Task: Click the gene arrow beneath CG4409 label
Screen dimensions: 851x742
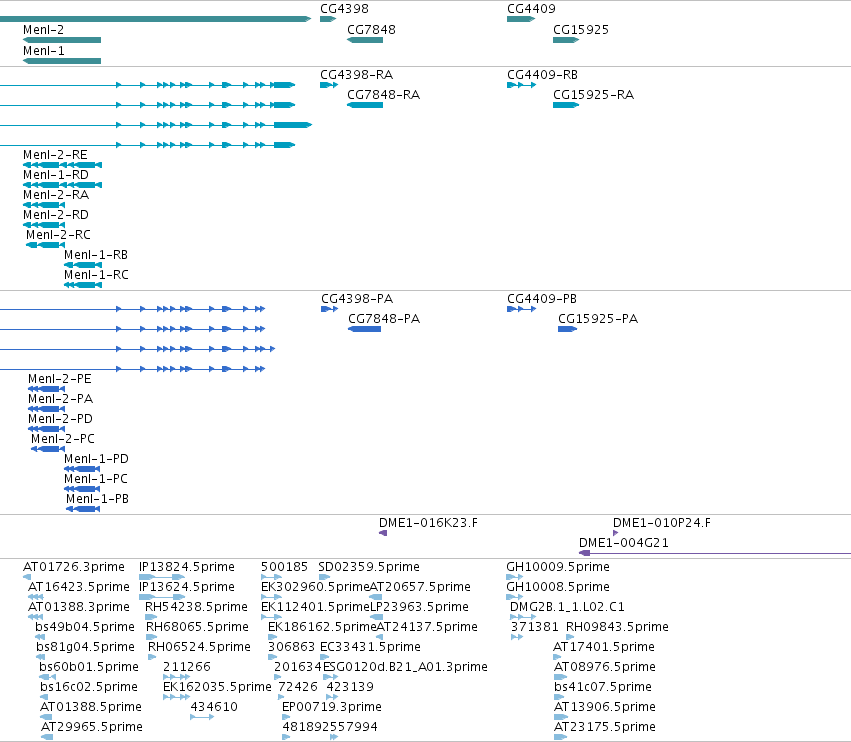Action: 521,19
